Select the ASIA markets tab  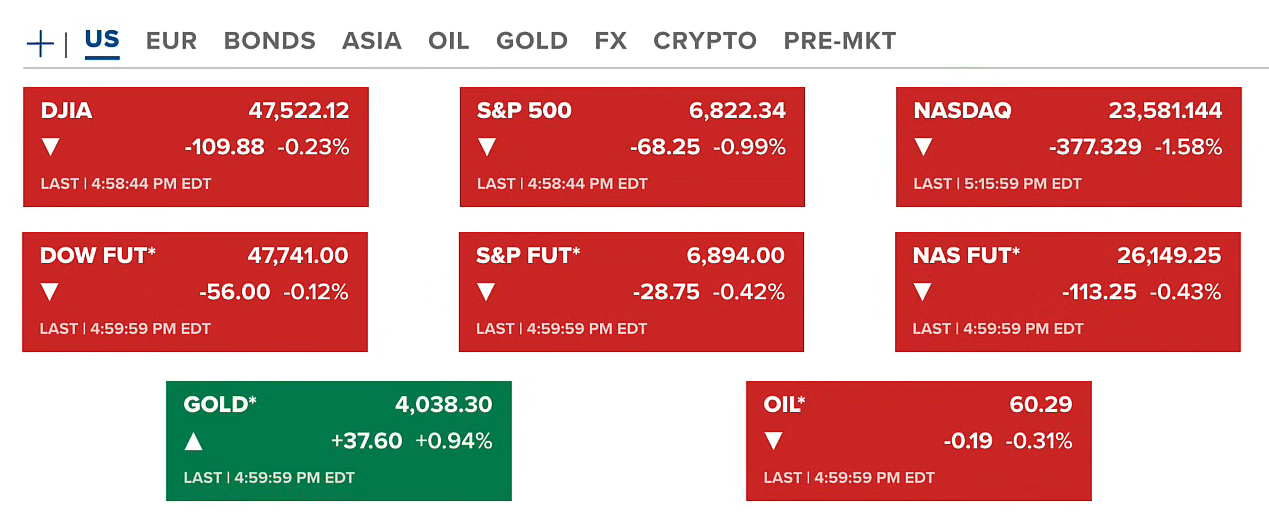[371, 41]
